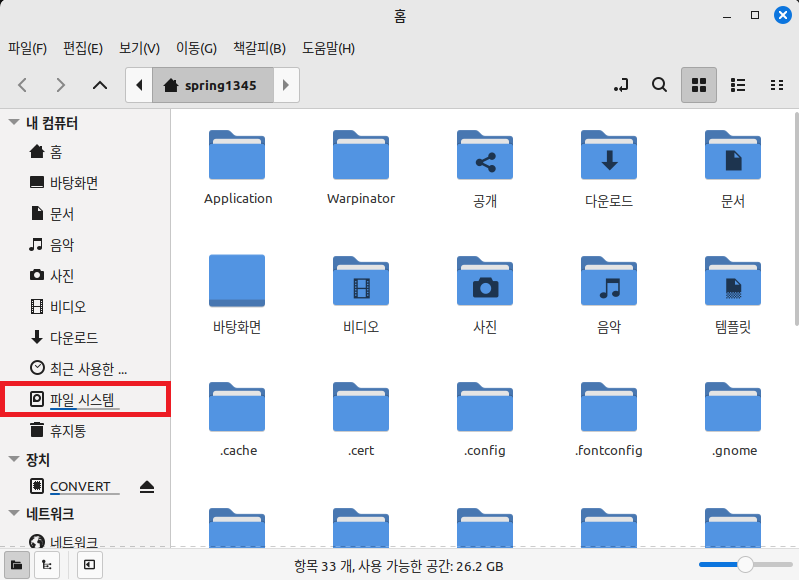The image size is (799, 580).
Task: Switch to compact view
Action: pyautogui.click(x=777, y=85)
